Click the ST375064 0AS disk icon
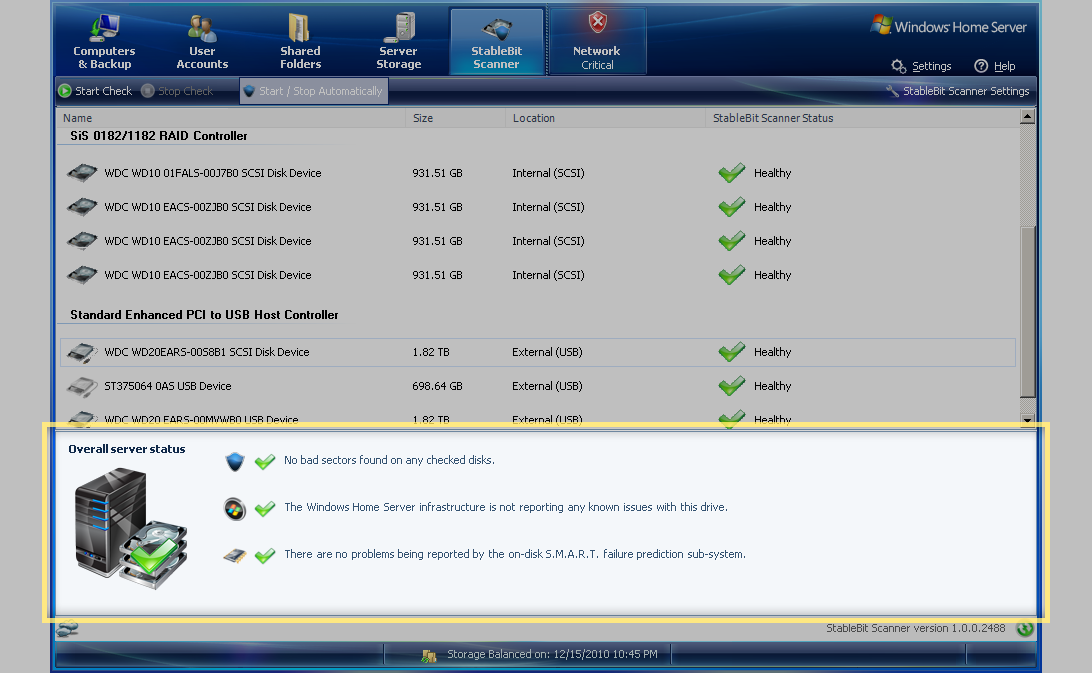 [82, 386]
